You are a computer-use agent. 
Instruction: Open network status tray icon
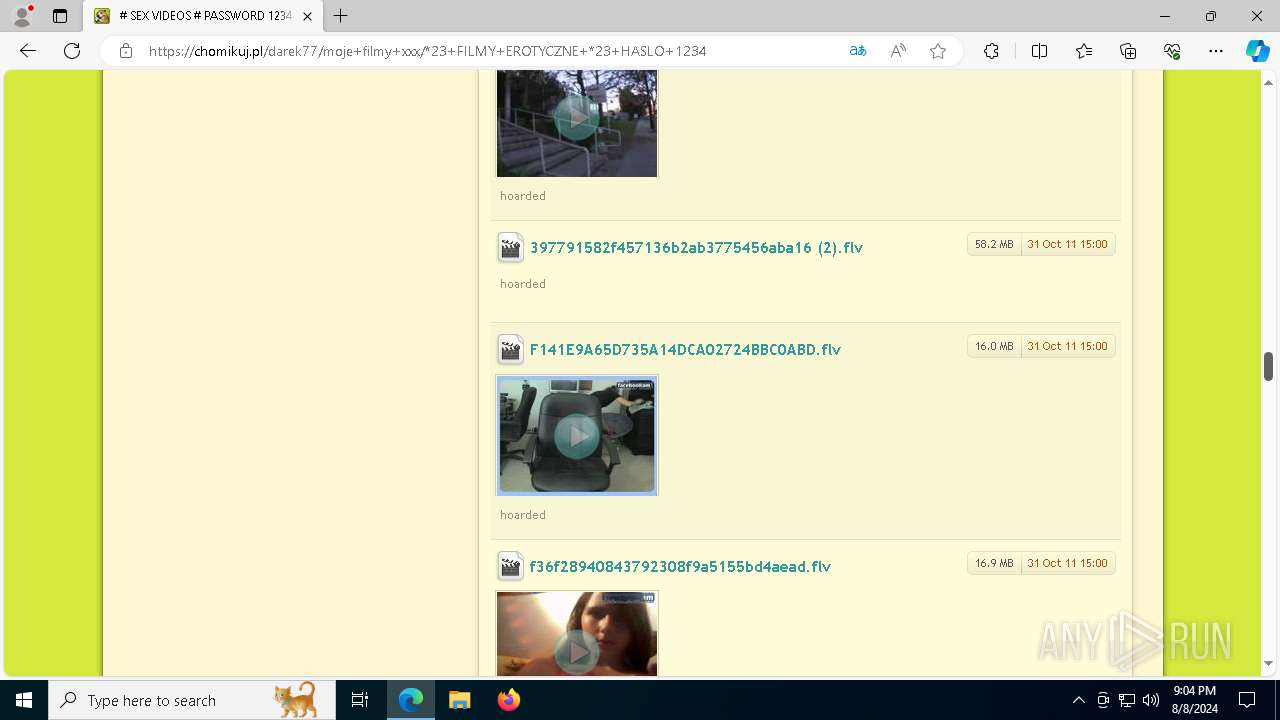coord(1127,700)
